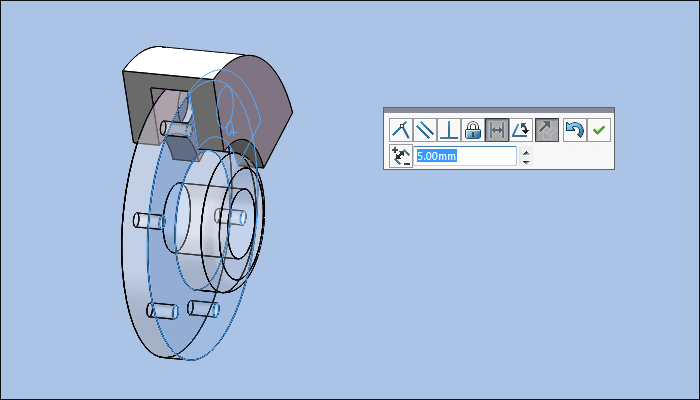Select the Perpendicular mate icon
The image size is (700, 400).
pyautogui.click(x=449, y=130)
